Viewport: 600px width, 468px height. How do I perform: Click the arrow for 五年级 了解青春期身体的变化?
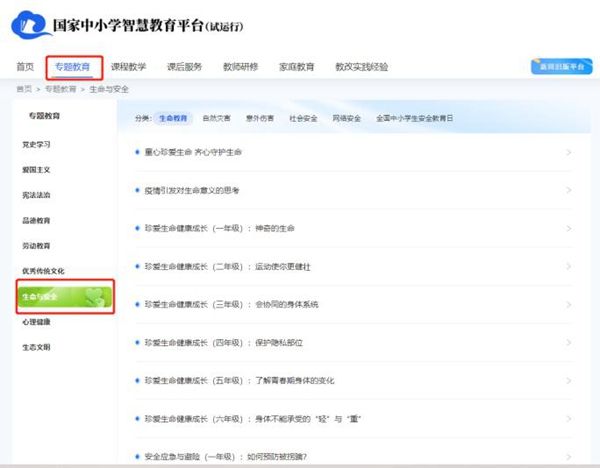pos(568,380)
